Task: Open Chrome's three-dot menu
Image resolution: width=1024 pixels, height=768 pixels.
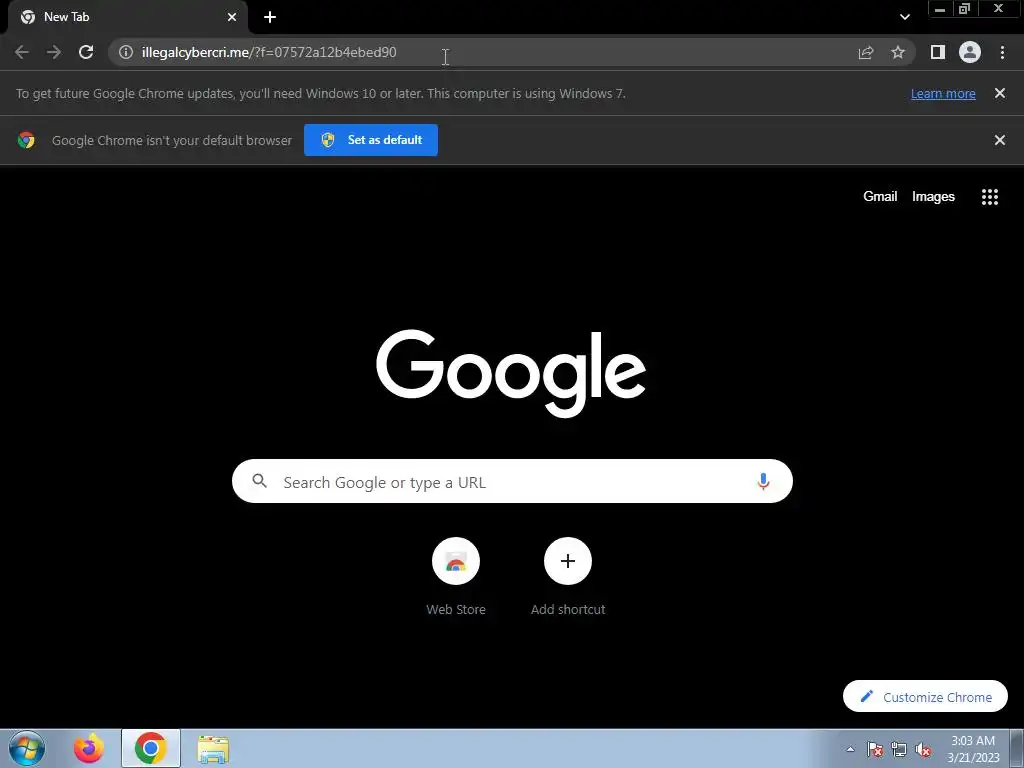Action: (1002, 52)
